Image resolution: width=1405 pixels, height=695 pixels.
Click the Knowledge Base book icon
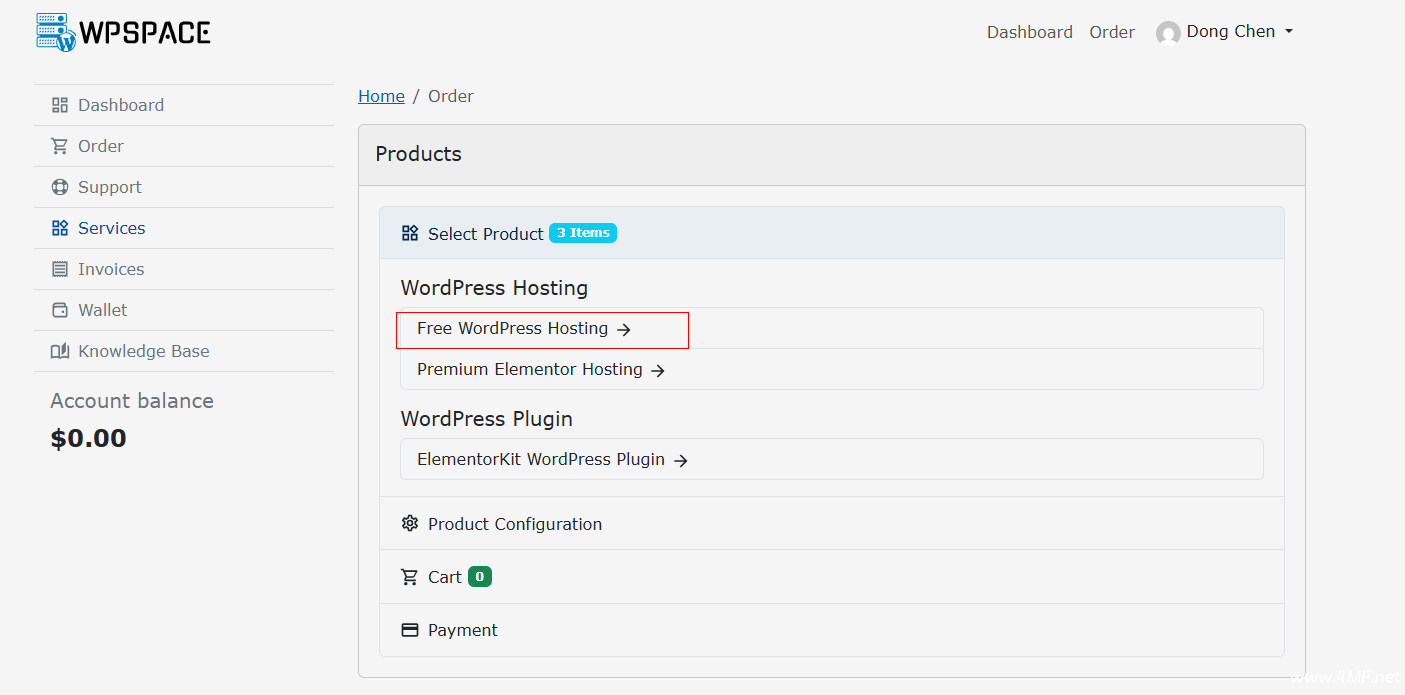coord(60,351)
